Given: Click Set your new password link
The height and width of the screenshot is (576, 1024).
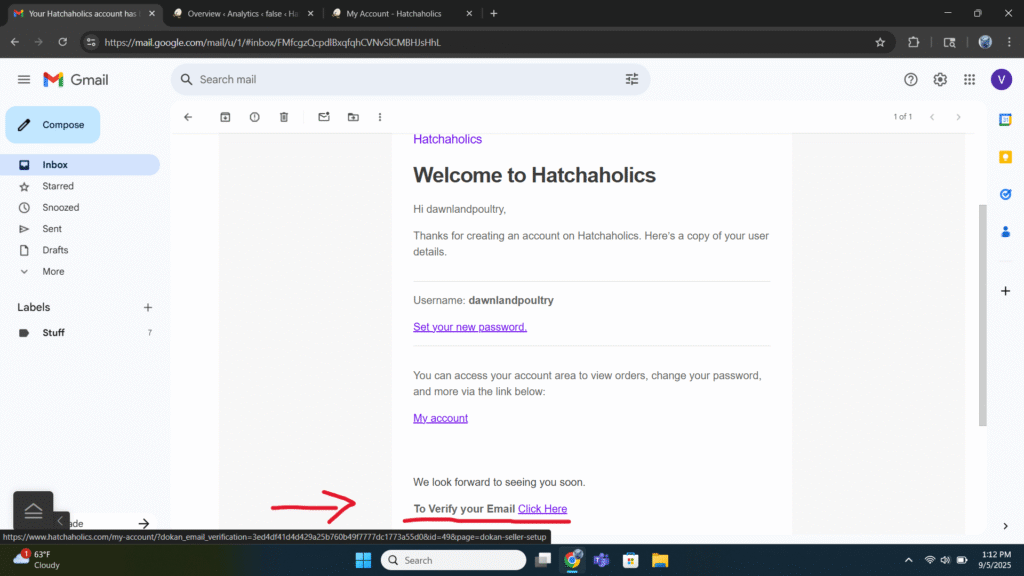Looking at the screenshot, I should pyautogui.click(x=470, y=327).
